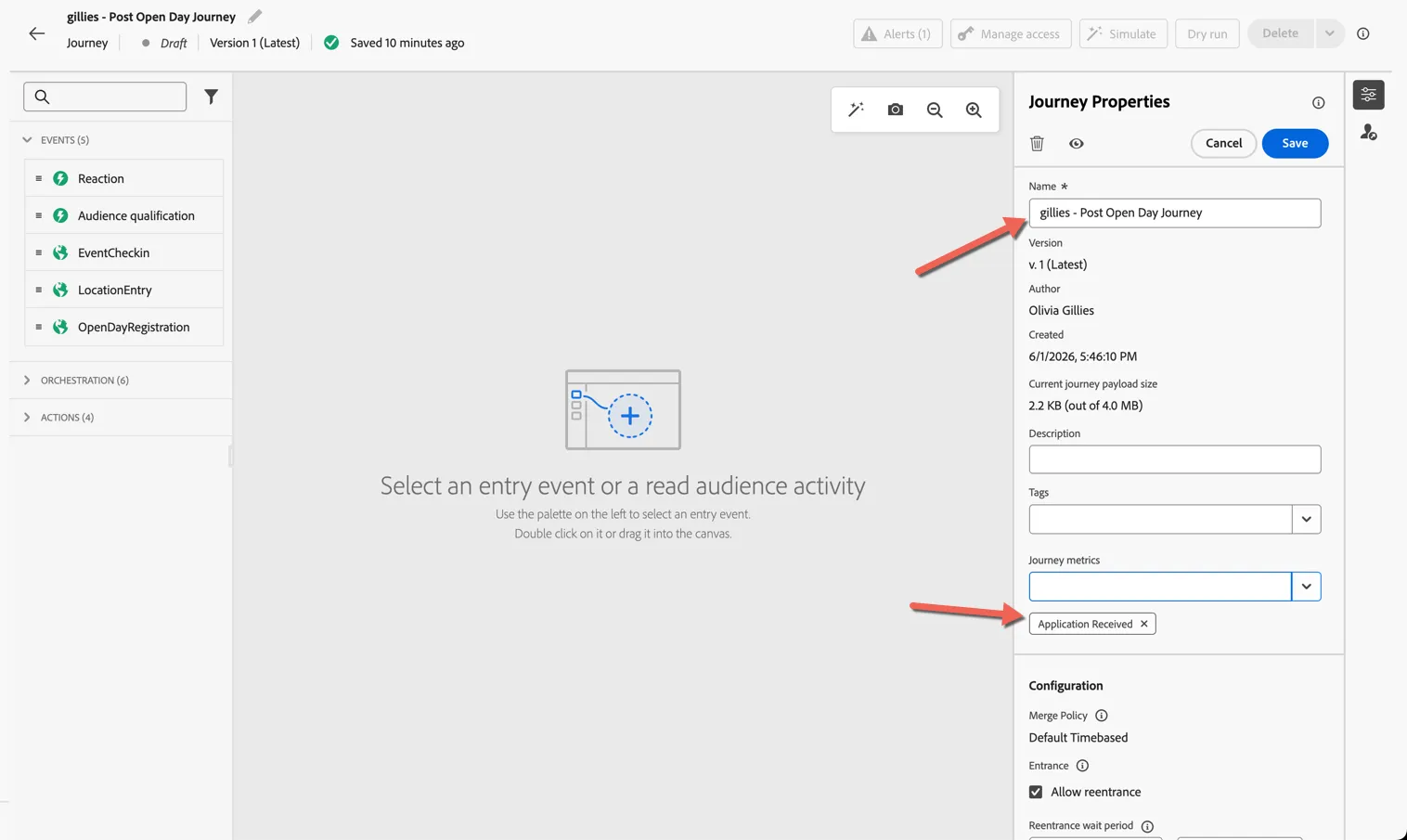The image size is (1407, 840).
Task: Open the Journey metrics dropdown
Action: point(1306,587)
